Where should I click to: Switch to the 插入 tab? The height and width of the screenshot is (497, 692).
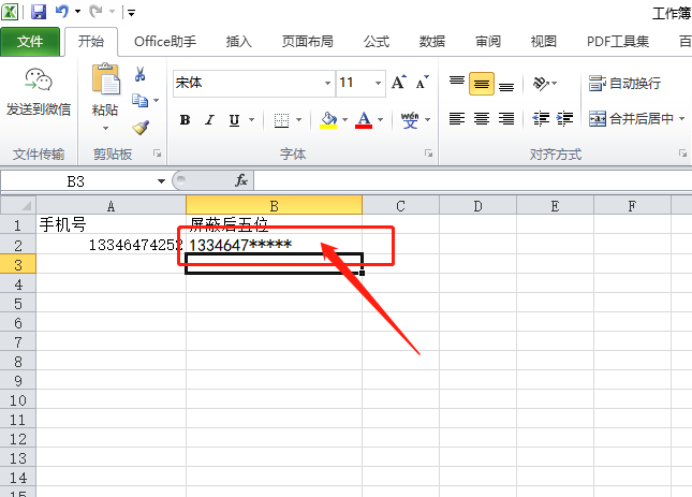pos(239,41)
